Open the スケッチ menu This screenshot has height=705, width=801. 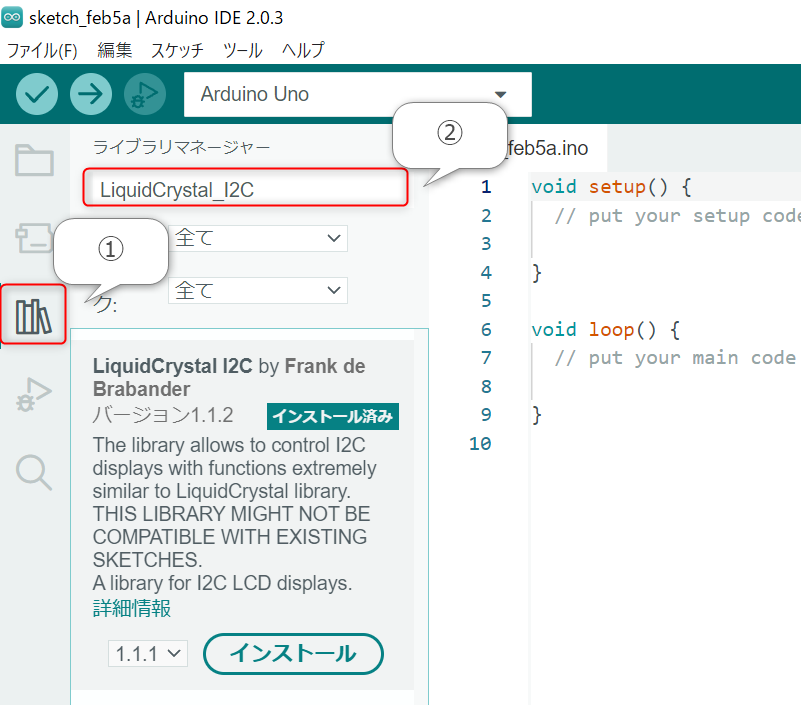(x=177, y=51)
